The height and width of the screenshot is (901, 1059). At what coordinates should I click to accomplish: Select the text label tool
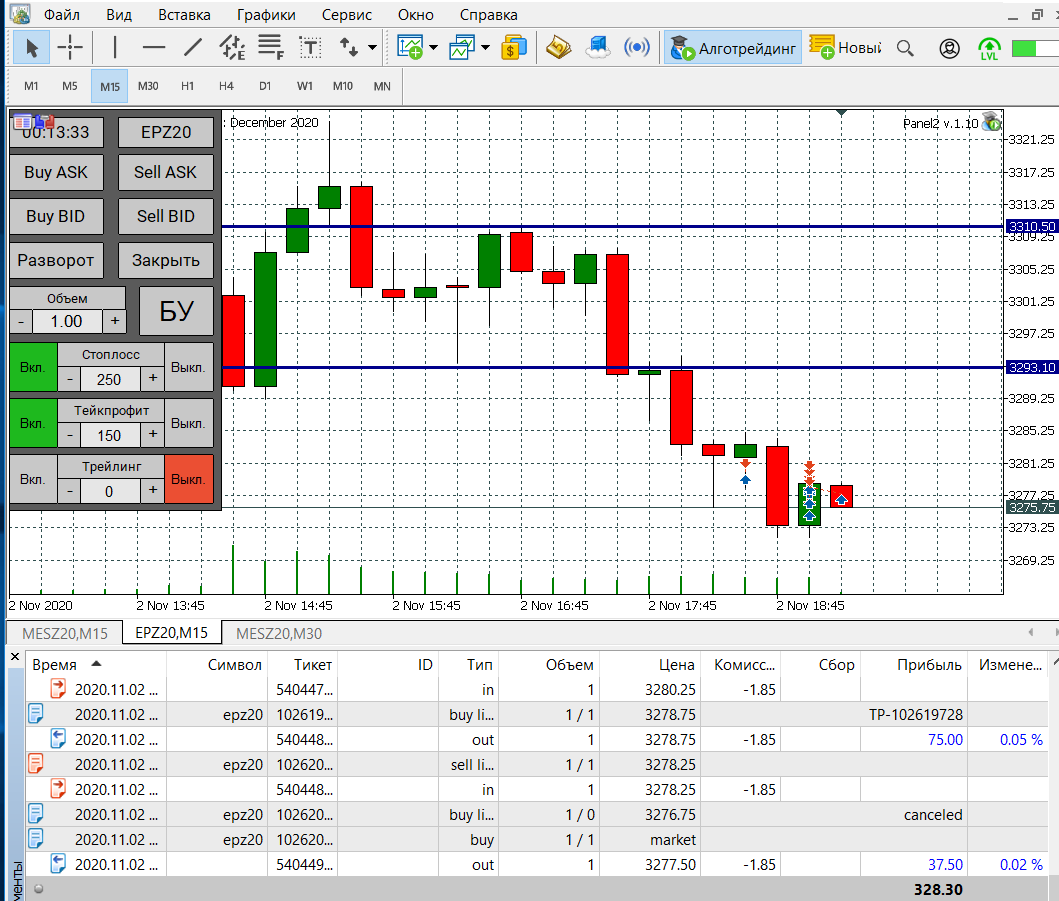310,47
